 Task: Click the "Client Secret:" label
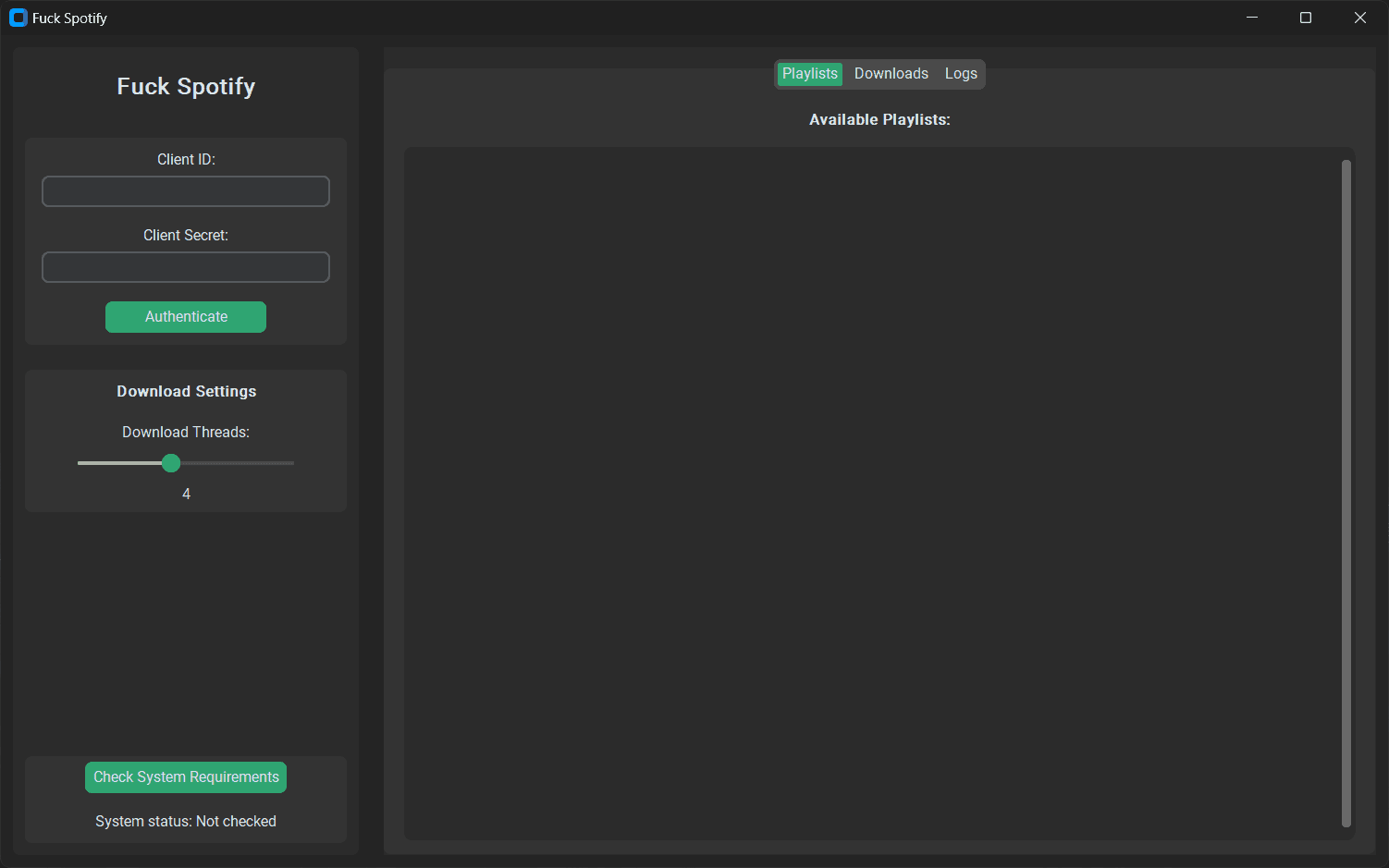[x=186, y=235]
